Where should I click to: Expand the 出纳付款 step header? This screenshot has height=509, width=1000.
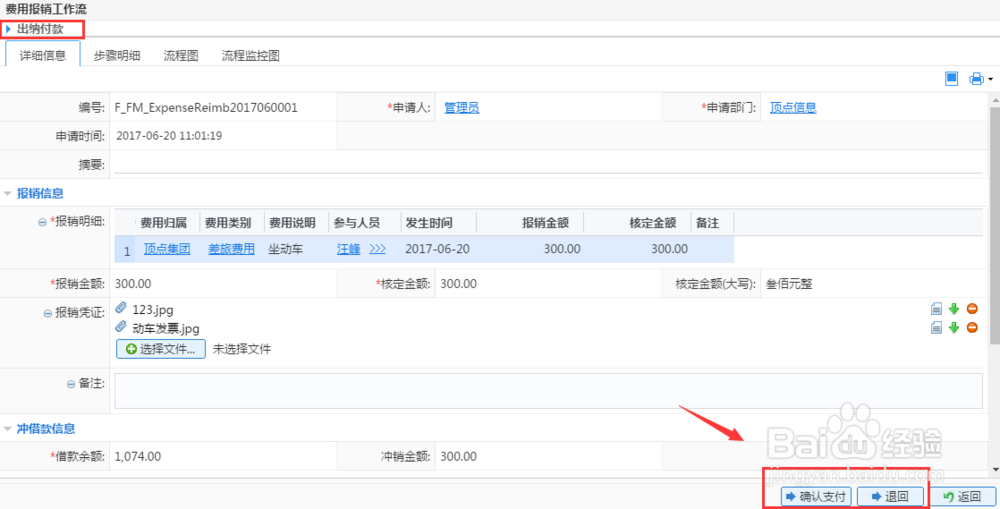click(8, 29)
